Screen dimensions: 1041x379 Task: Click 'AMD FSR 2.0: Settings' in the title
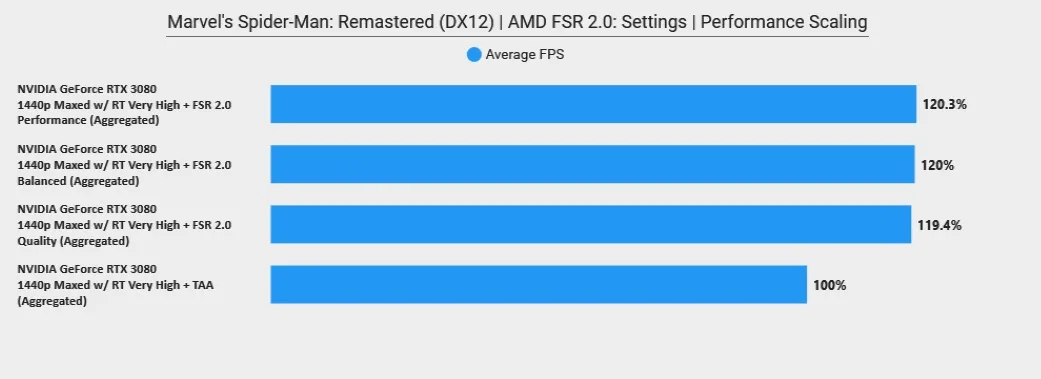(x=598, y=22)
